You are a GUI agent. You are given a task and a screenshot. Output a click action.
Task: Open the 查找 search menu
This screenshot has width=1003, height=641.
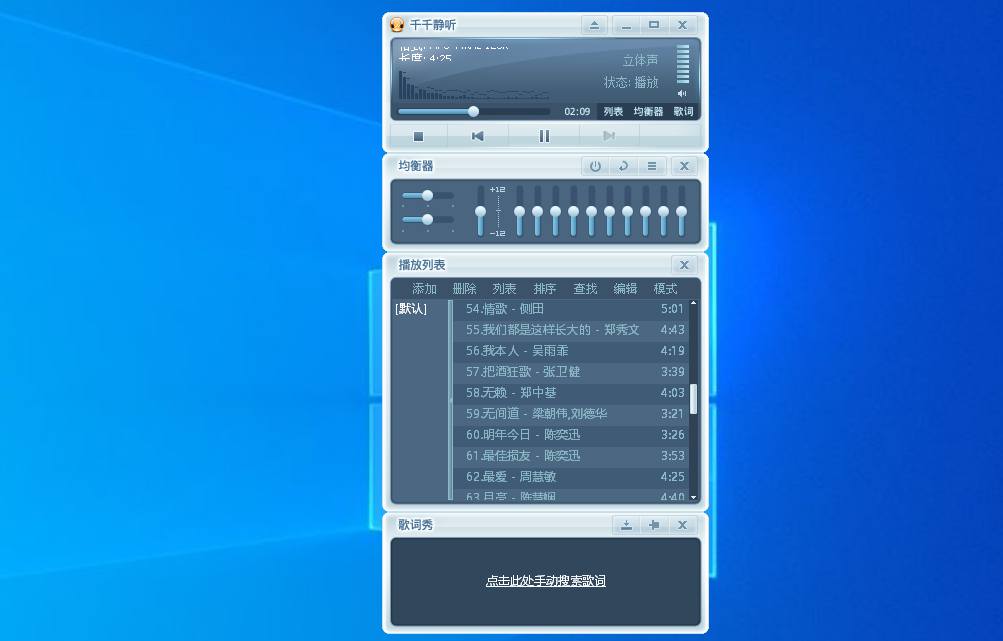584,288
